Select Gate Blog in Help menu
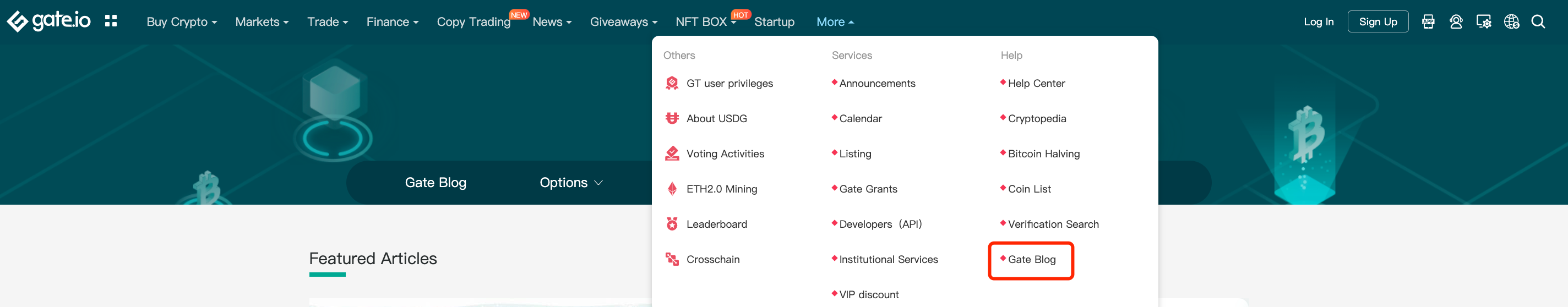The width and height of the screenshot is (1568, 307). point(1031,260)
